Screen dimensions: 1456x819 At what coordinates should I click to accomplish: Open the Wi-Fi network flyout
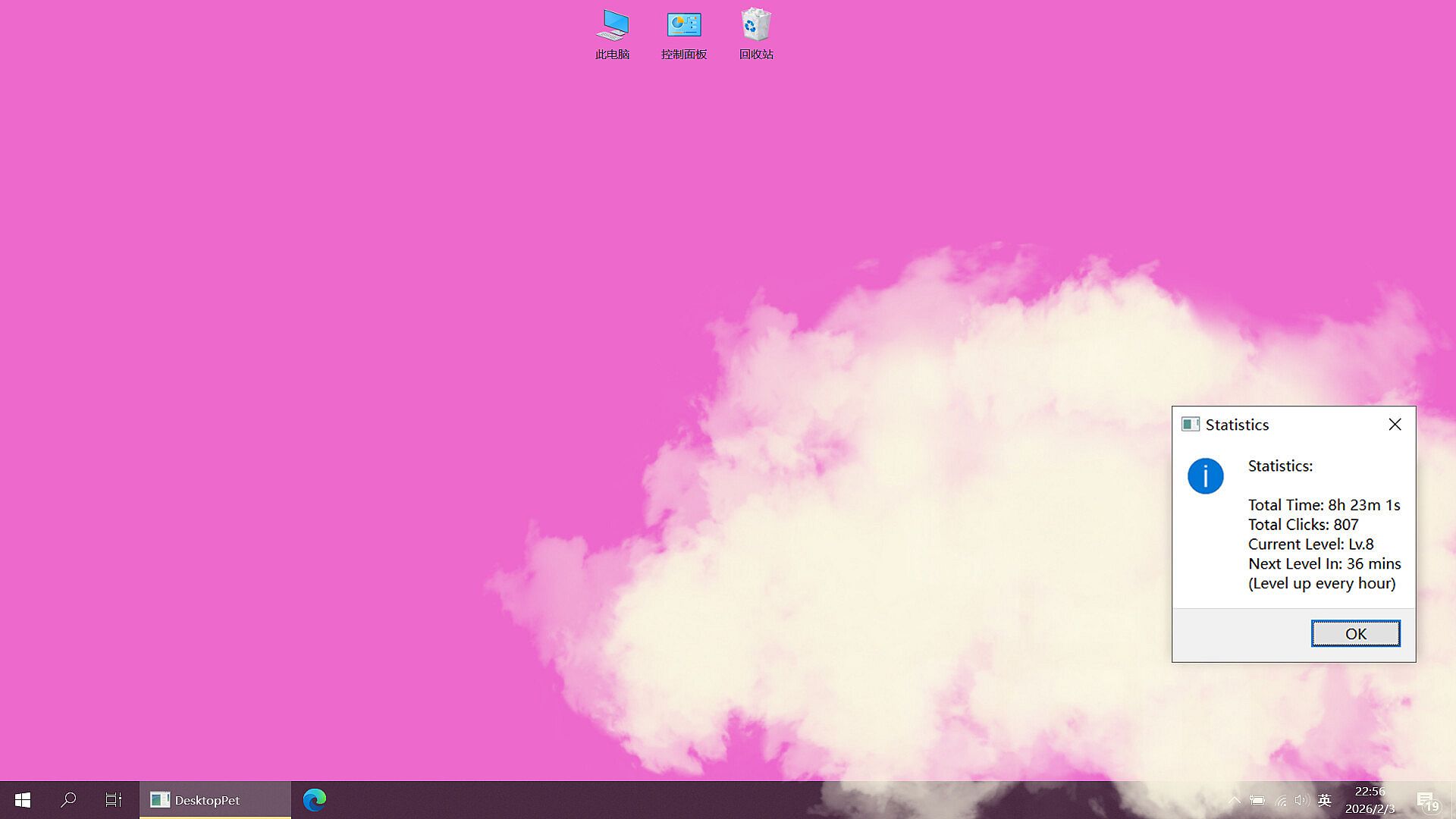tap(1280, 800)
